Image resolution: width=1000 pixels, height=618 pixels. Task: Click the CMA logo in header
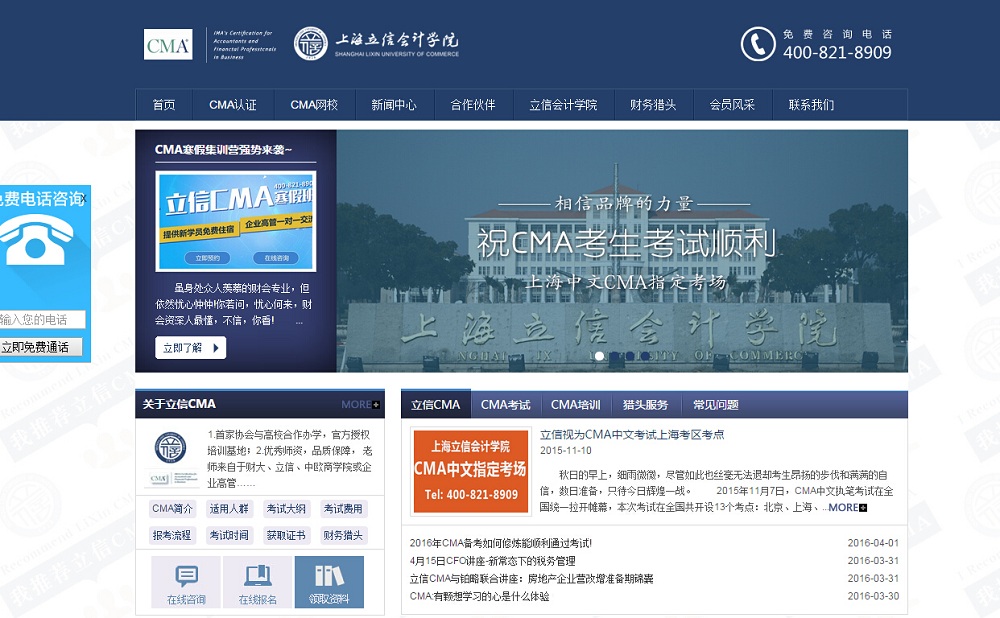(x=168, y=45)
